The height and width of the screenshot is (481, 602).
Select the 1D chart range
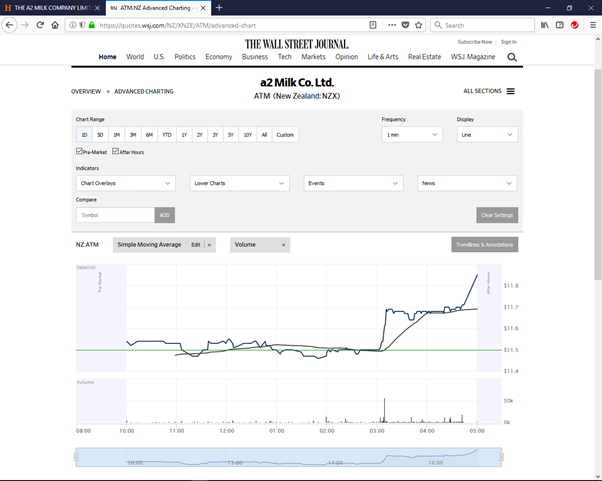pyautogui.click(x=84, y=135)
